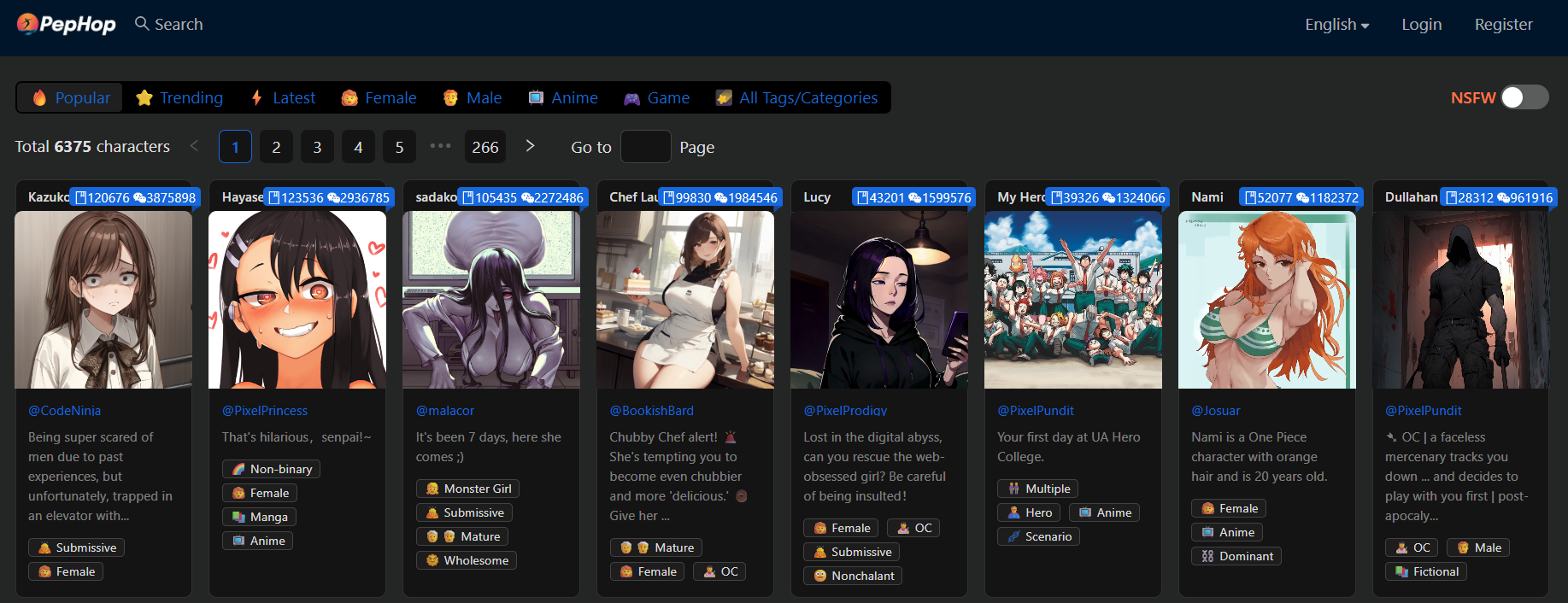
Task: Switch to the Trending tab
Action: (x=179, y=97)
